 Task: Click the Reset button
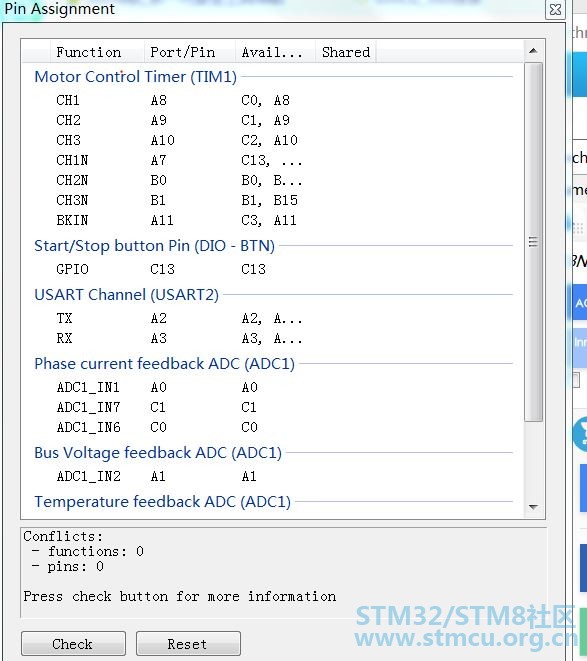click(188, 644)
